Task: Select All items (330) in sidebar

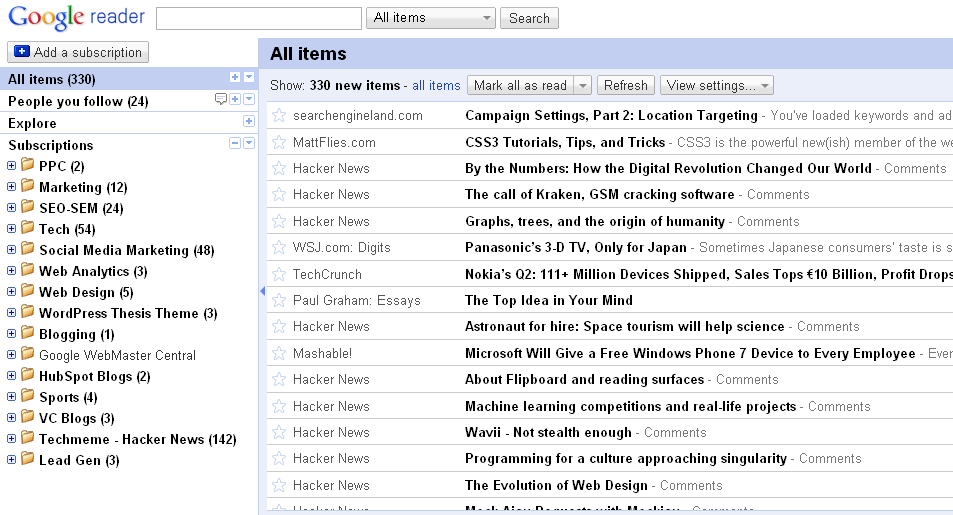Action: click(52, 79)
